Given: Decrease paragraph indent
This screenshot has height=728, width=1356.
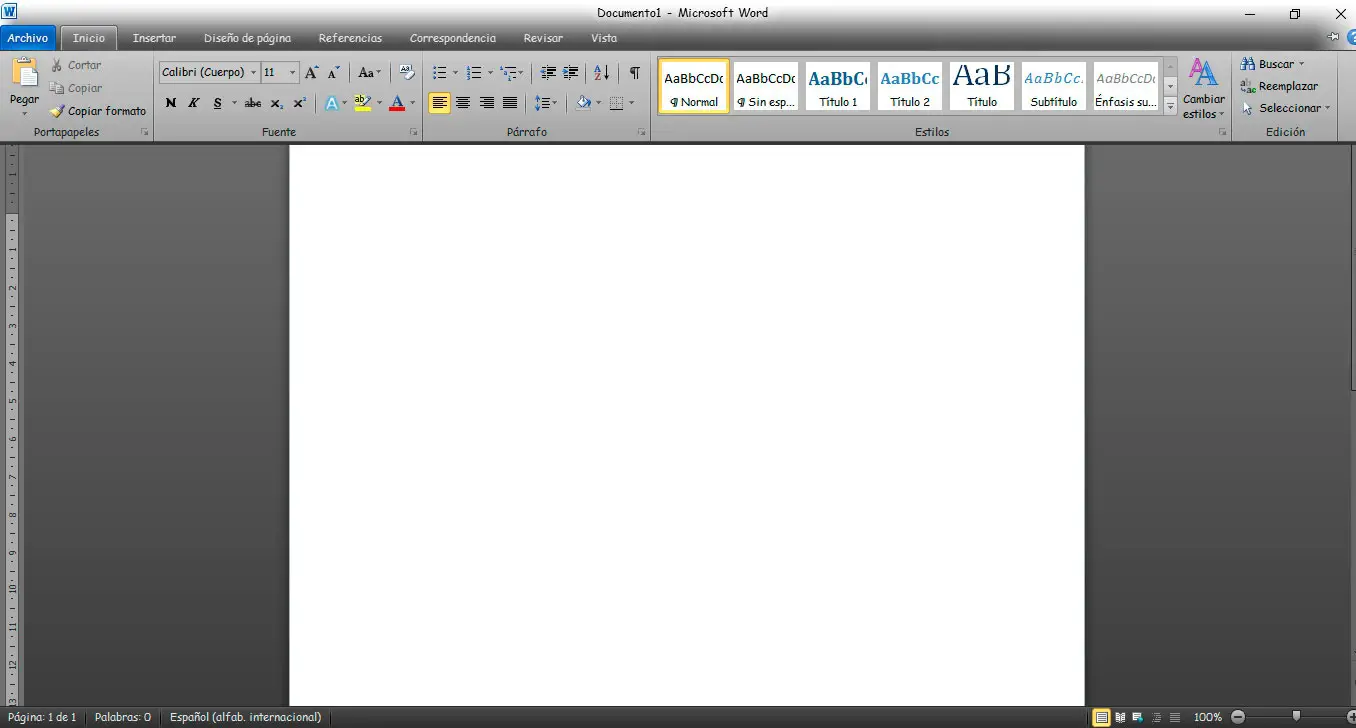Looking at the screenshot, I should pos(548,73).
